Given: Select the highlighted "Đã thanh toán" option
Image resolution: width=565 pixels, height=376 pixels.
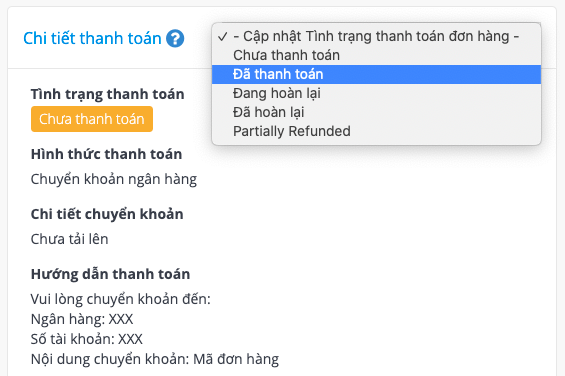Looking at the screenshot, I should (377, 74).
